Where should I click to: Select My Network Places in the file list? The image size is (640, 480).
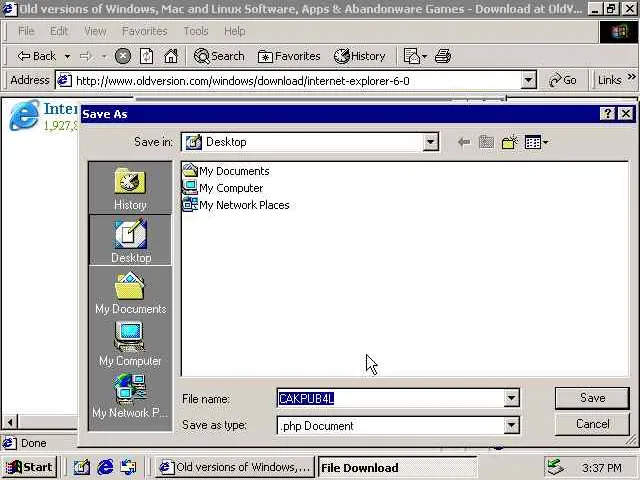tap(236, 205)
